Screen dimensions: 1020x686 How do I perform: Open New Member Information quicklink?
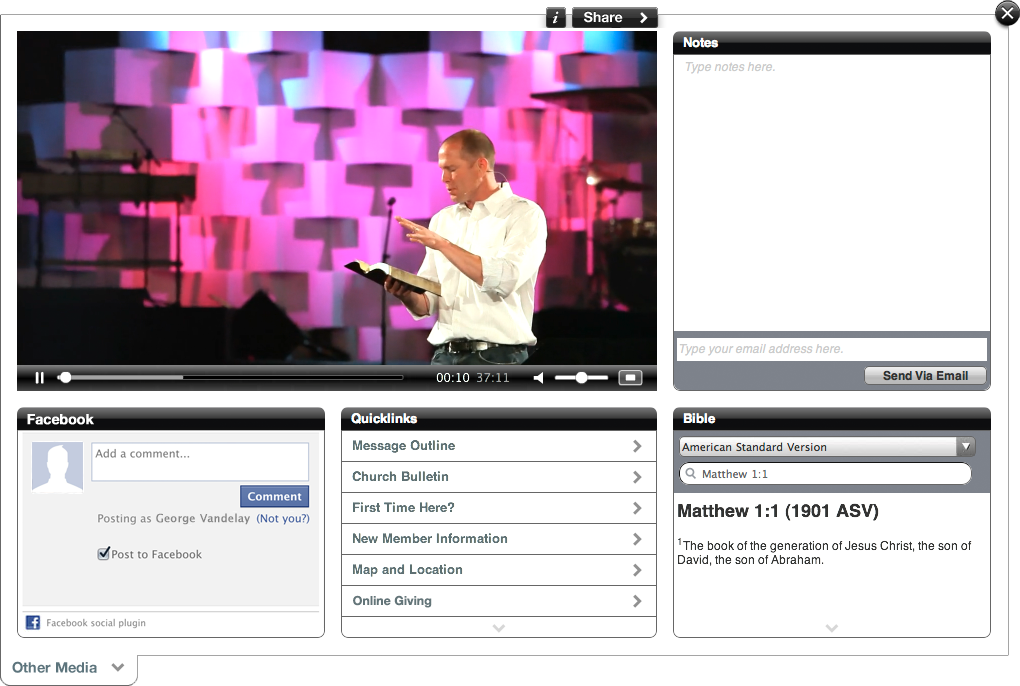(x=499, y=539)
